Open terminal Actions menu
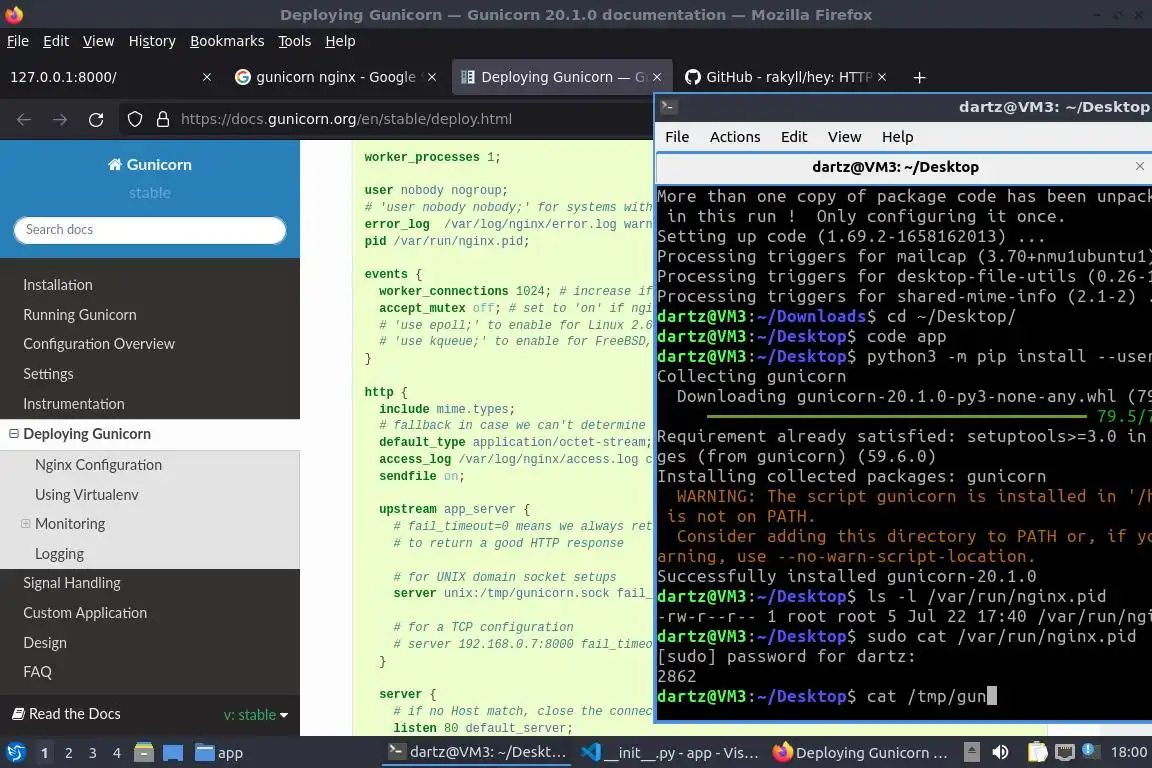Viewport: 1152px width, 768px height. [735, 137]
